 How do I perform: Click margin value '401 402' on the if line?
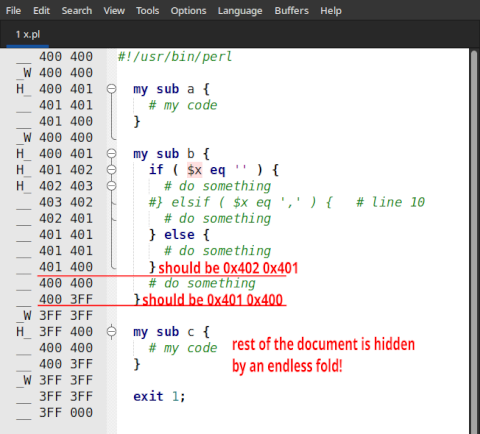coord(66,170)
